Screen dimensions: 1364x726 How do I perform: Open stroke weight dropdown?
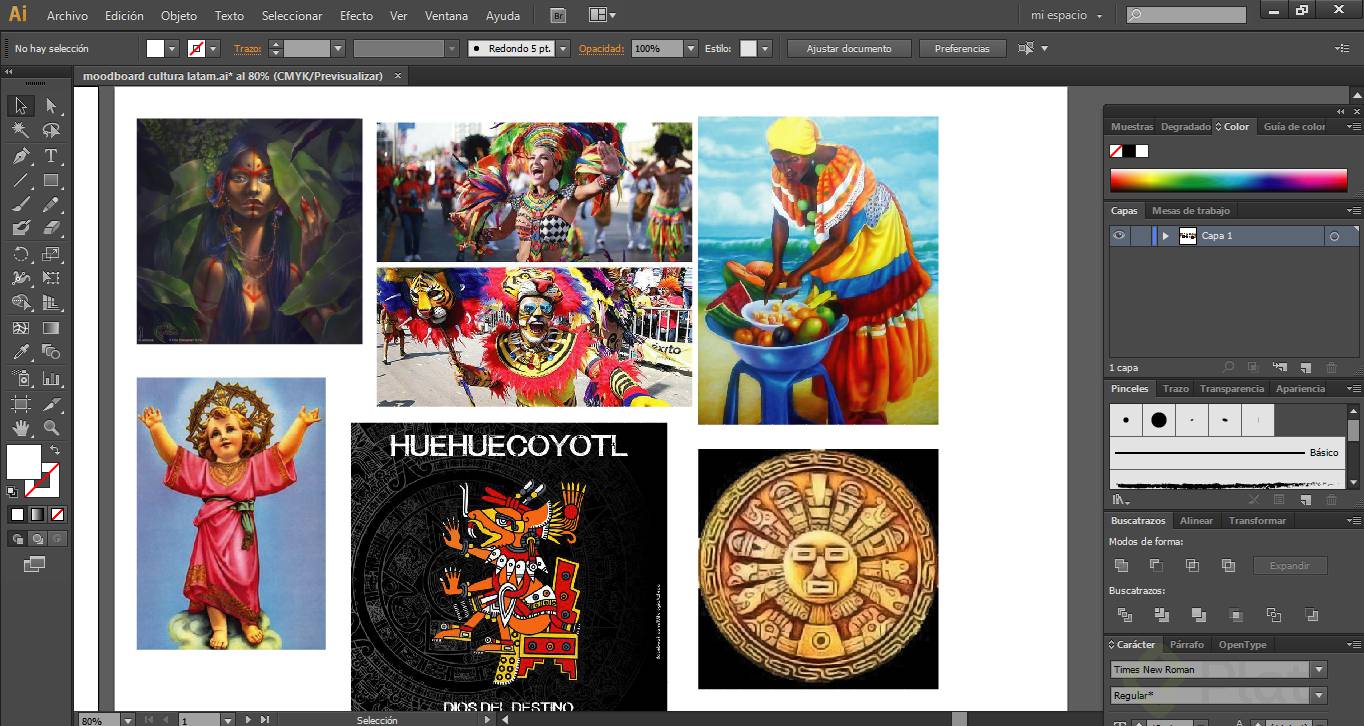(338, 48)
